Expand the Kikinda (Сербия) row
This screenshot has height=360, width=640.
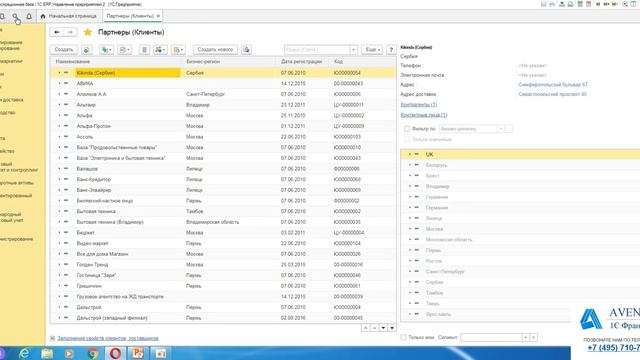59,73
